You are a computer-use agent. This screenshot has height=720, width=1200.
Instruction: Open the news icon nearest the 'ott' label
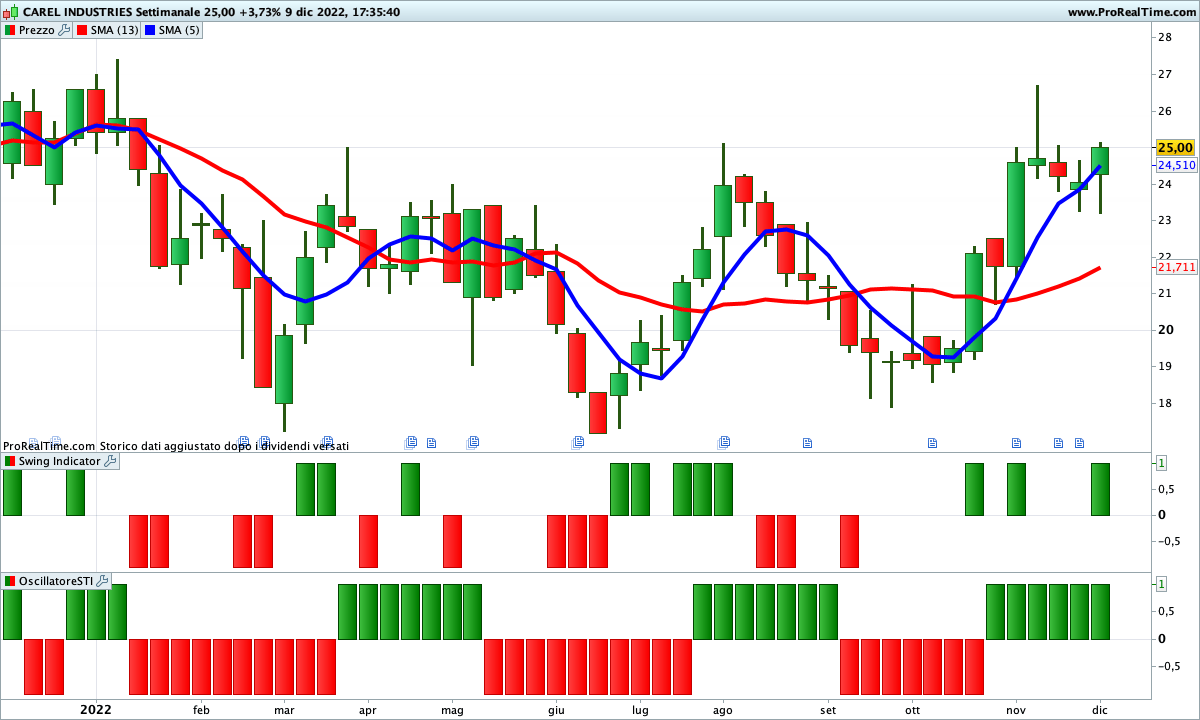933,442
